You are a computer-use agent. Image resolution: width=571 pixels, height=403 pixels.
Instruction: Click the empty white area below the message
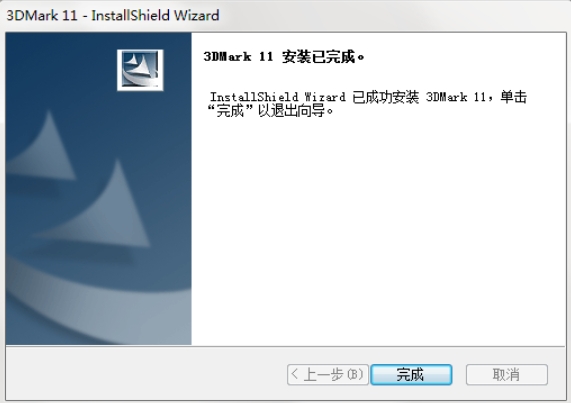coord(379,233)
